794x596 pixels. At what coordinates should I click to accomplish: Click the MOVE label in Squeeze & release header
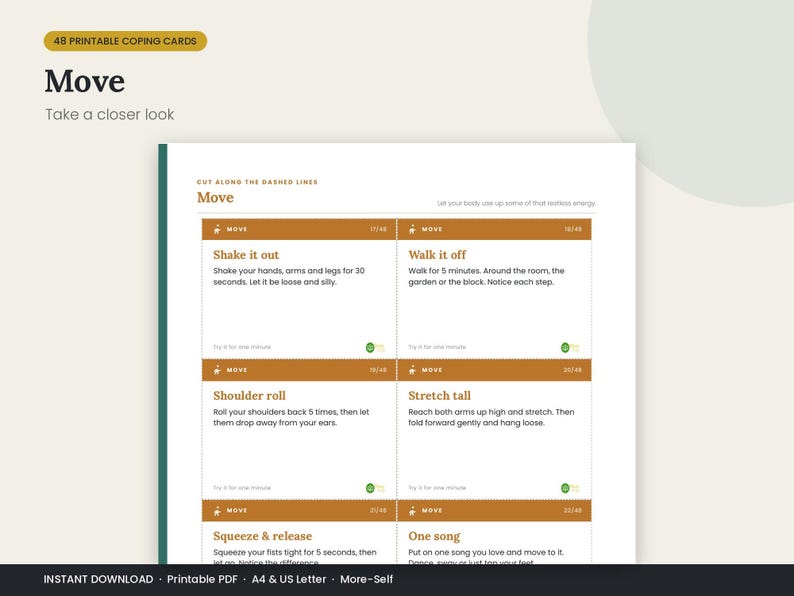pos(237,510)
